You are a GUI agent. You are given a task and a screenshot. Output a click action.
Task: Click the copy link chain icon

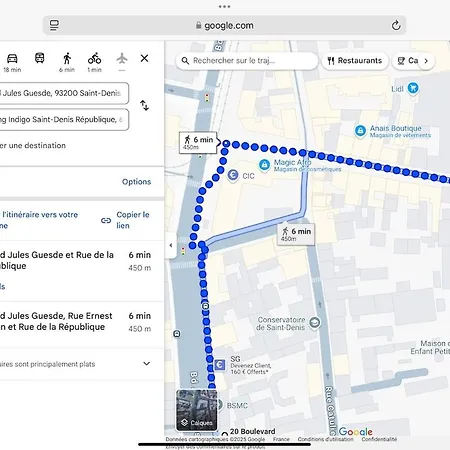point(106,220)
